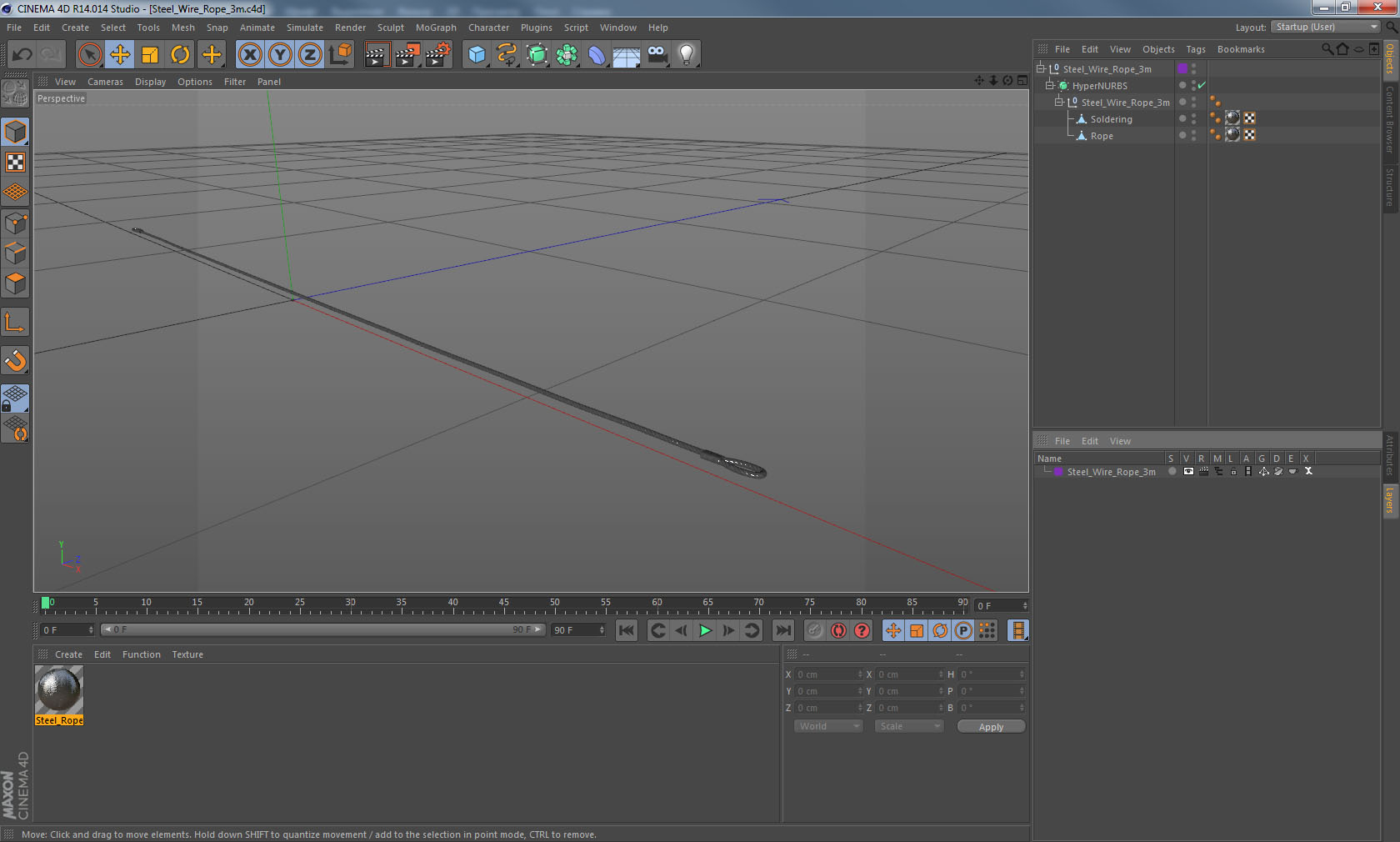
Task: Toggle Z axis lock
Action: pyautogui.click(x=310, y=55)
